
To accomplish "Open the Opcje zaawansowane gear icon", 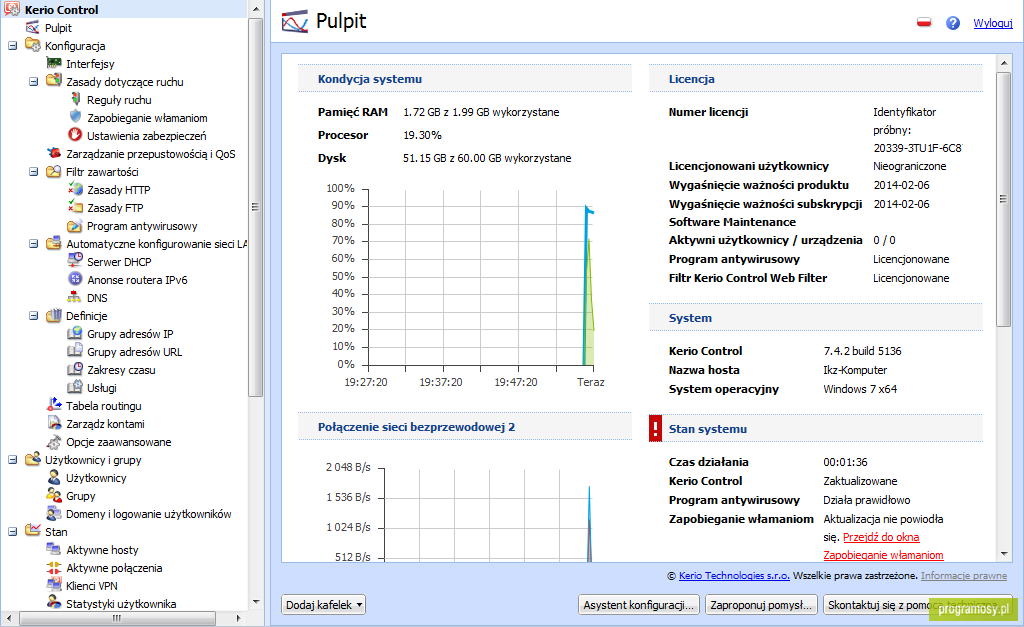I will (x=54, y=442).
